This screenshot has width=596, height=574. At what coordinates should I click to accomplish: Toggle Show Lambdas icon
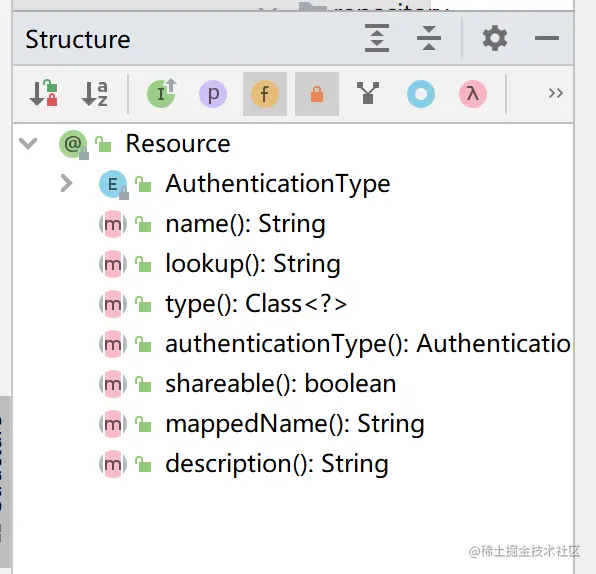(472, 94)
